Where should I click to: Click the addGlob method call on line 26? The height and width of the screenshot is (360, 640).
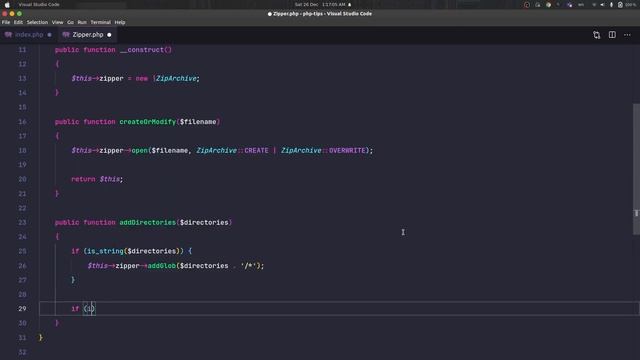(x=162, y=266)
